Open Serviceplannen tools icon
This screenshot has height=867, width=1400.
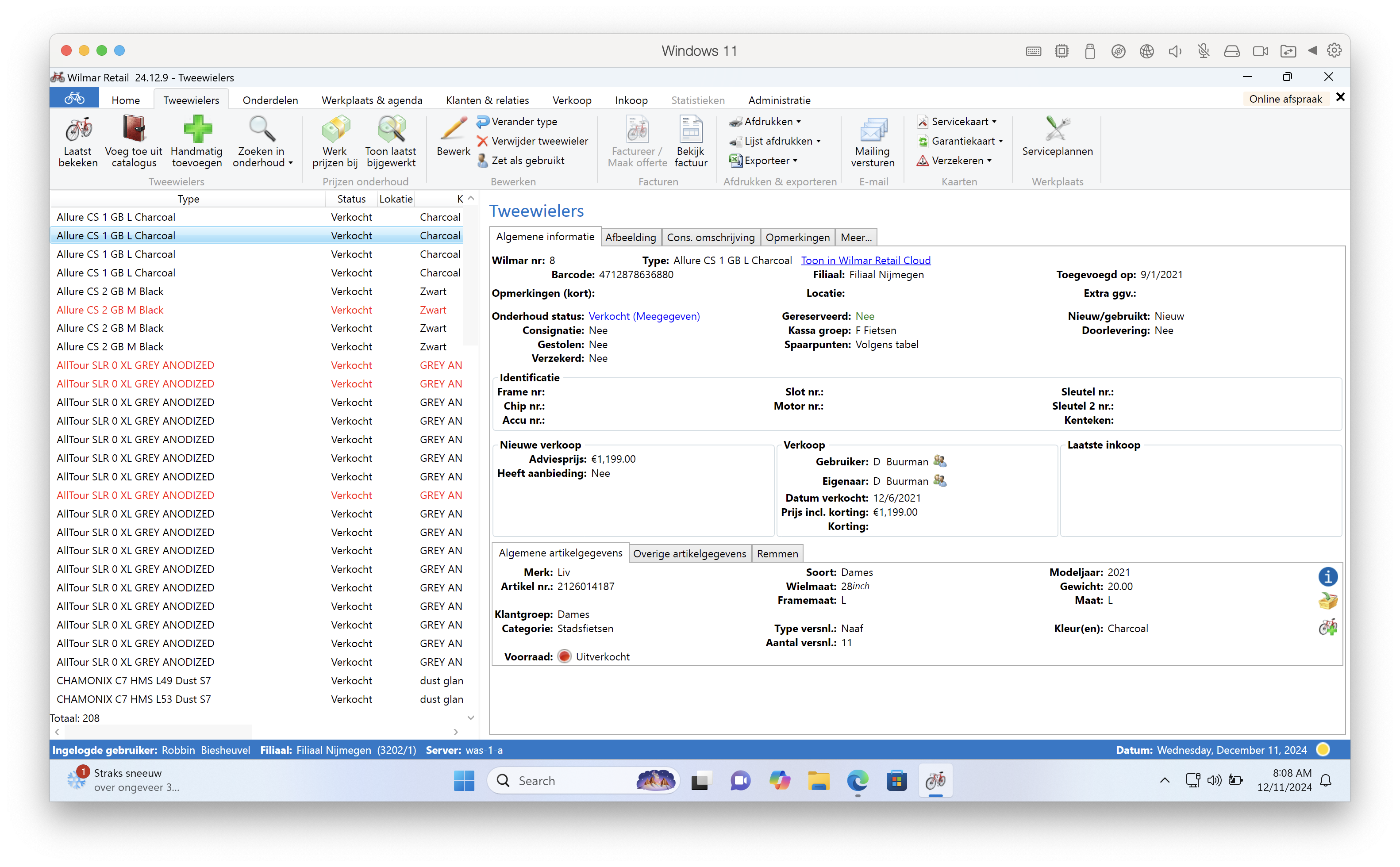1057,129
